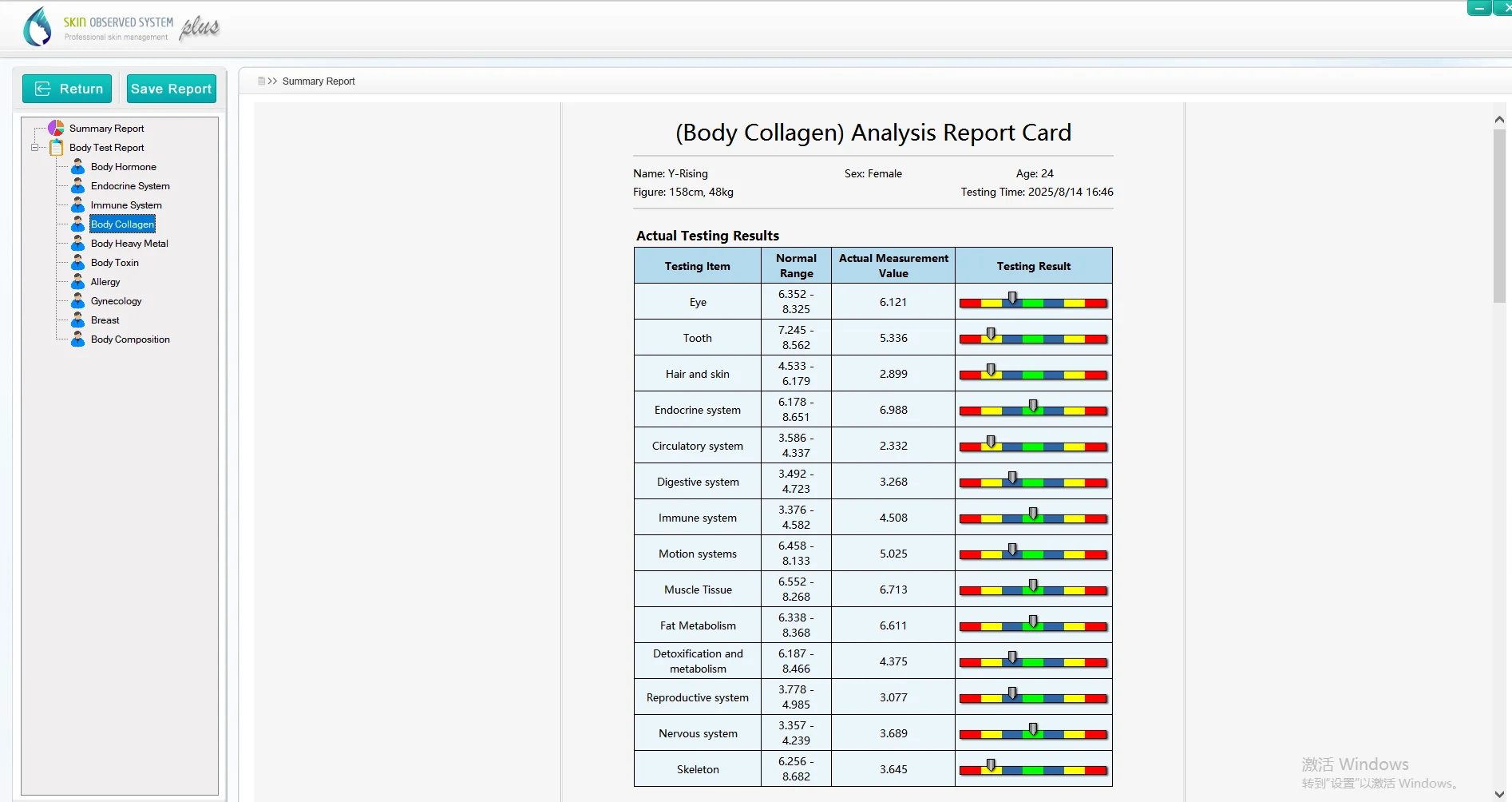This screenshot has height=802, width=1512.
Task: Click the person icon next to Breast
Action: [x=77, y=320]
